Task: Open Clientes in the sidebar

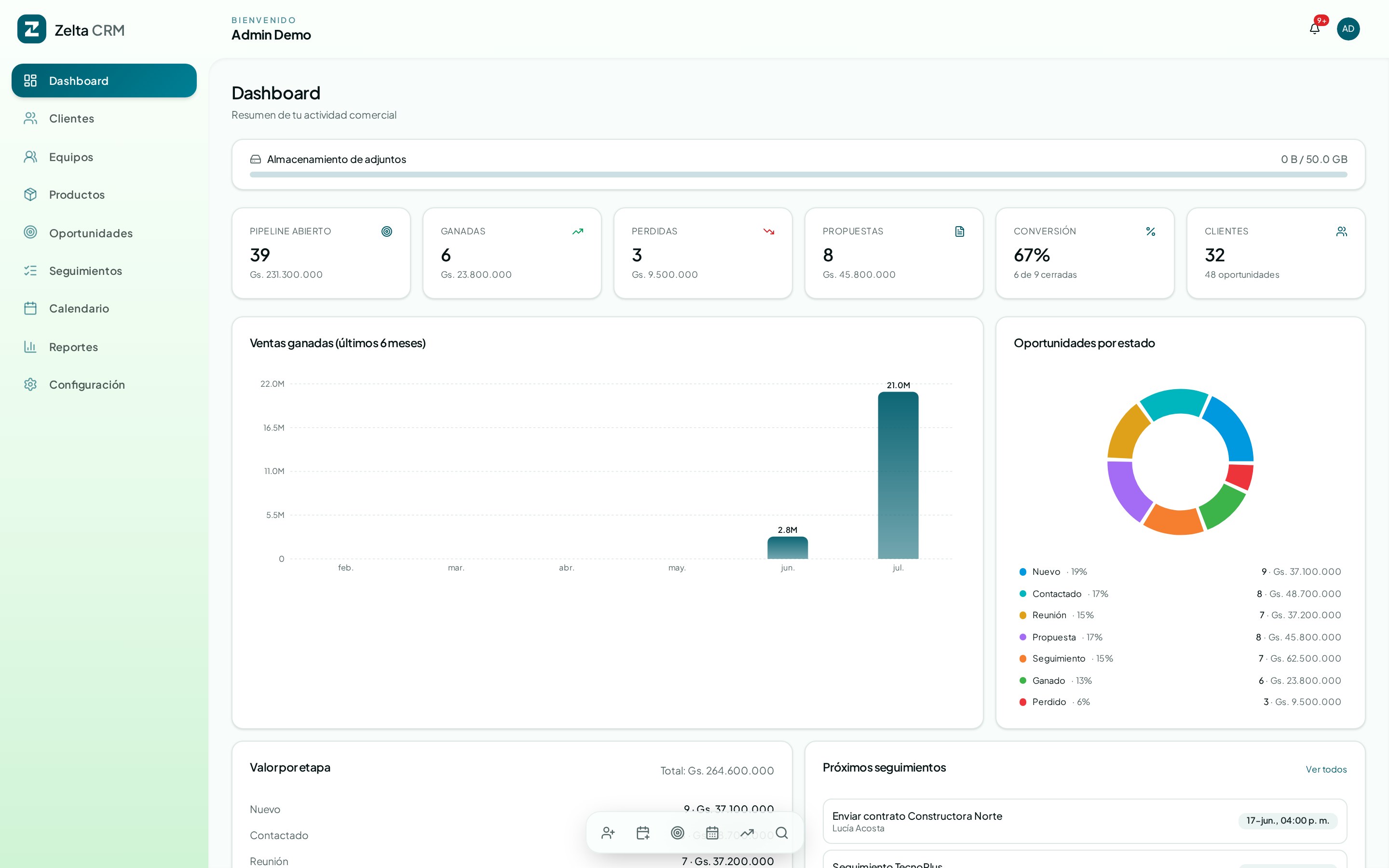Action: click(104, 119)
